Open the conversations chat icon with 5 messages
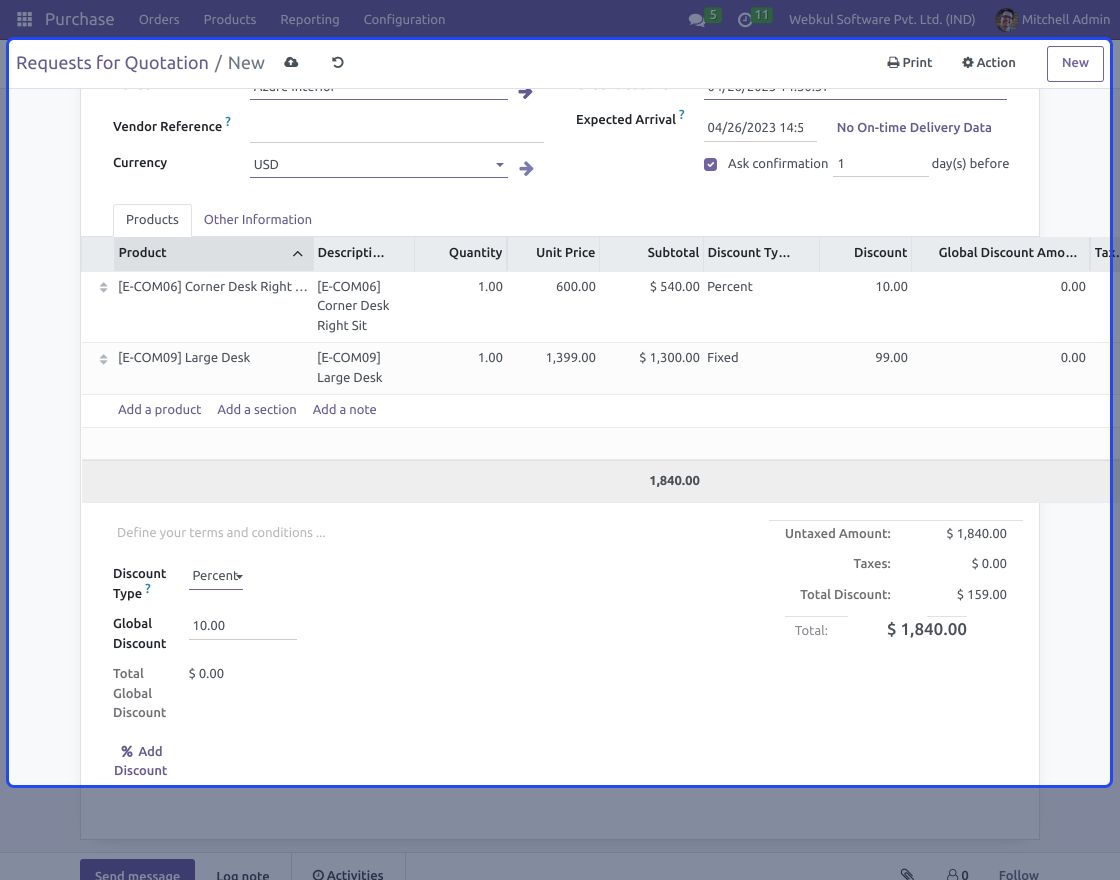 click(696, 20)
